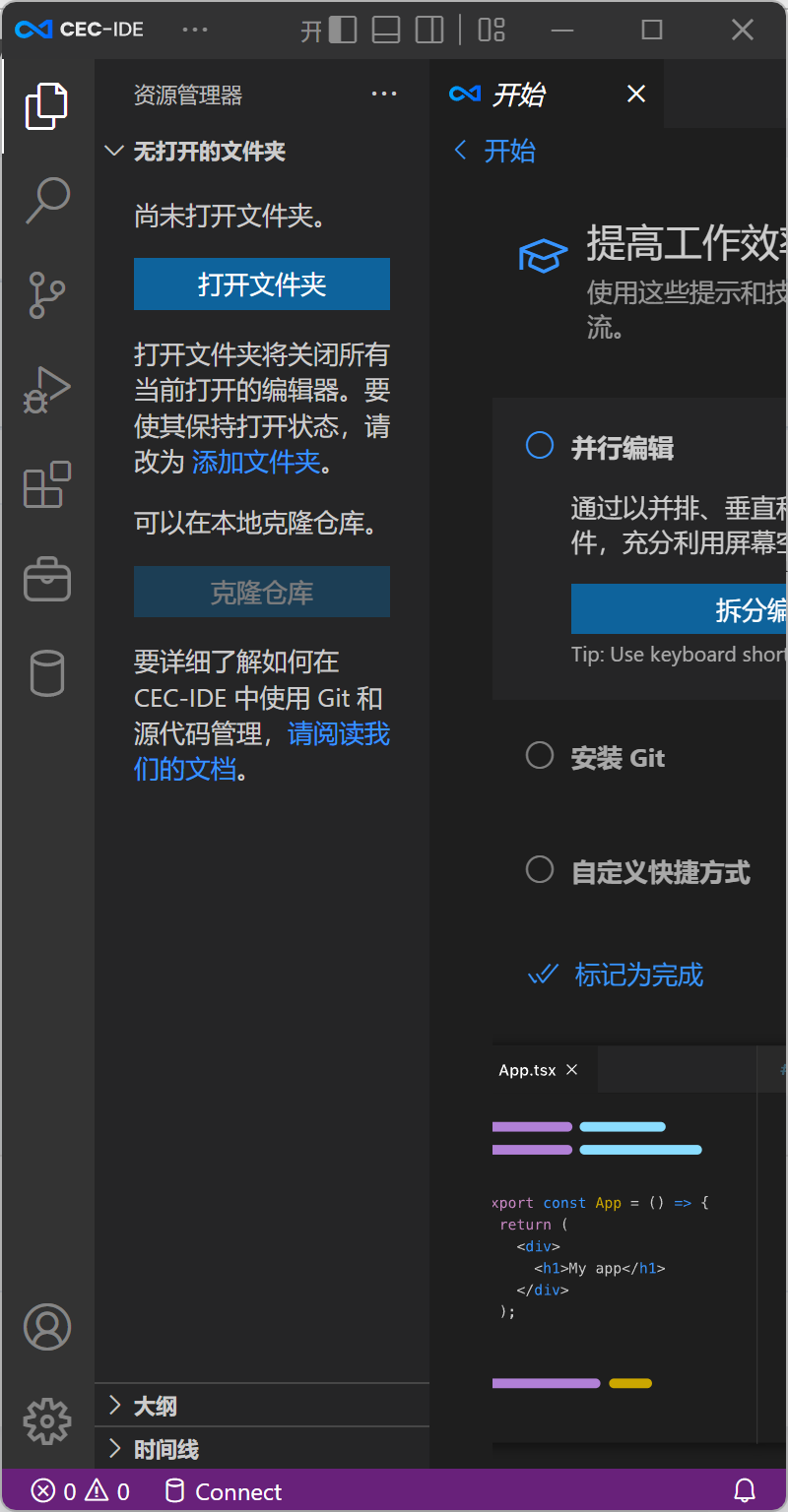Click the 拆分编辑器 button
Viewport: 788px width, 1512px height.
[680, 609]
